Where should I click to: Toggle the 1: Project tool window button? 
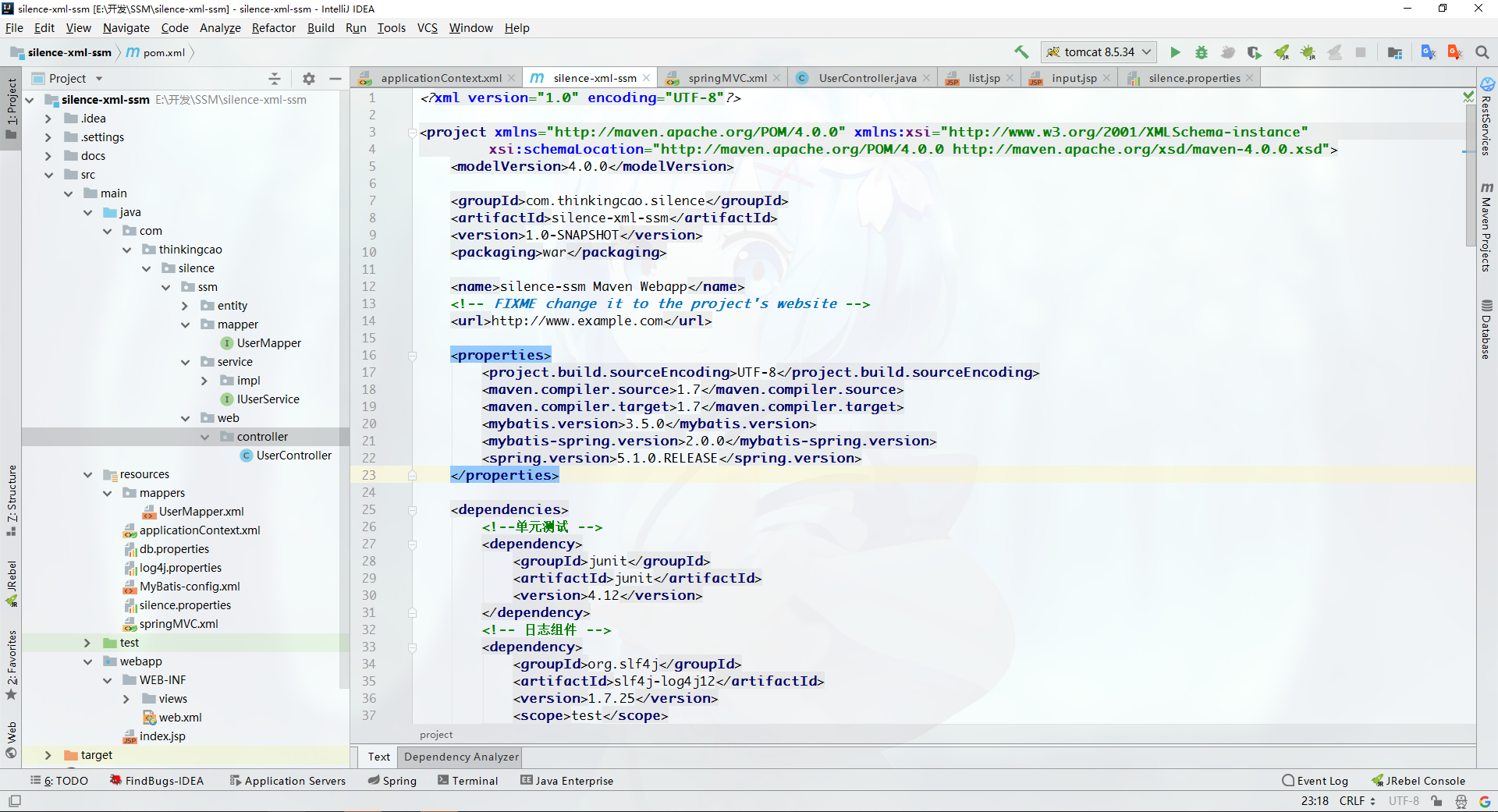click(12, 109)
